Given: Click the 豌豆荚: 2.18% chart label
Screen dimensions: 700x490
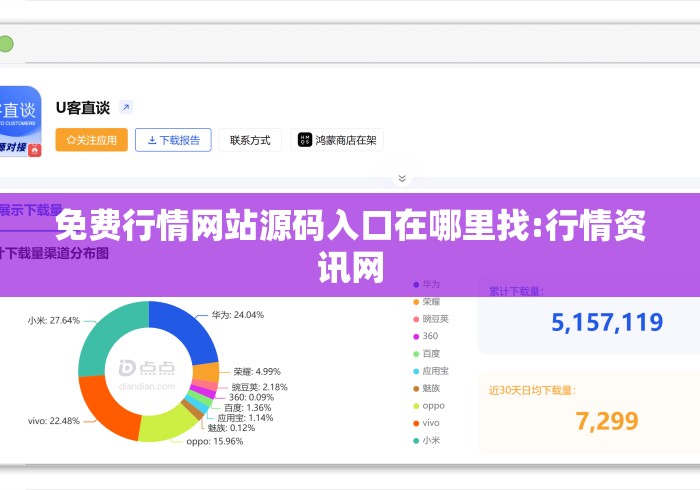Looking at the screenshot, I should (x=259, y=387).
